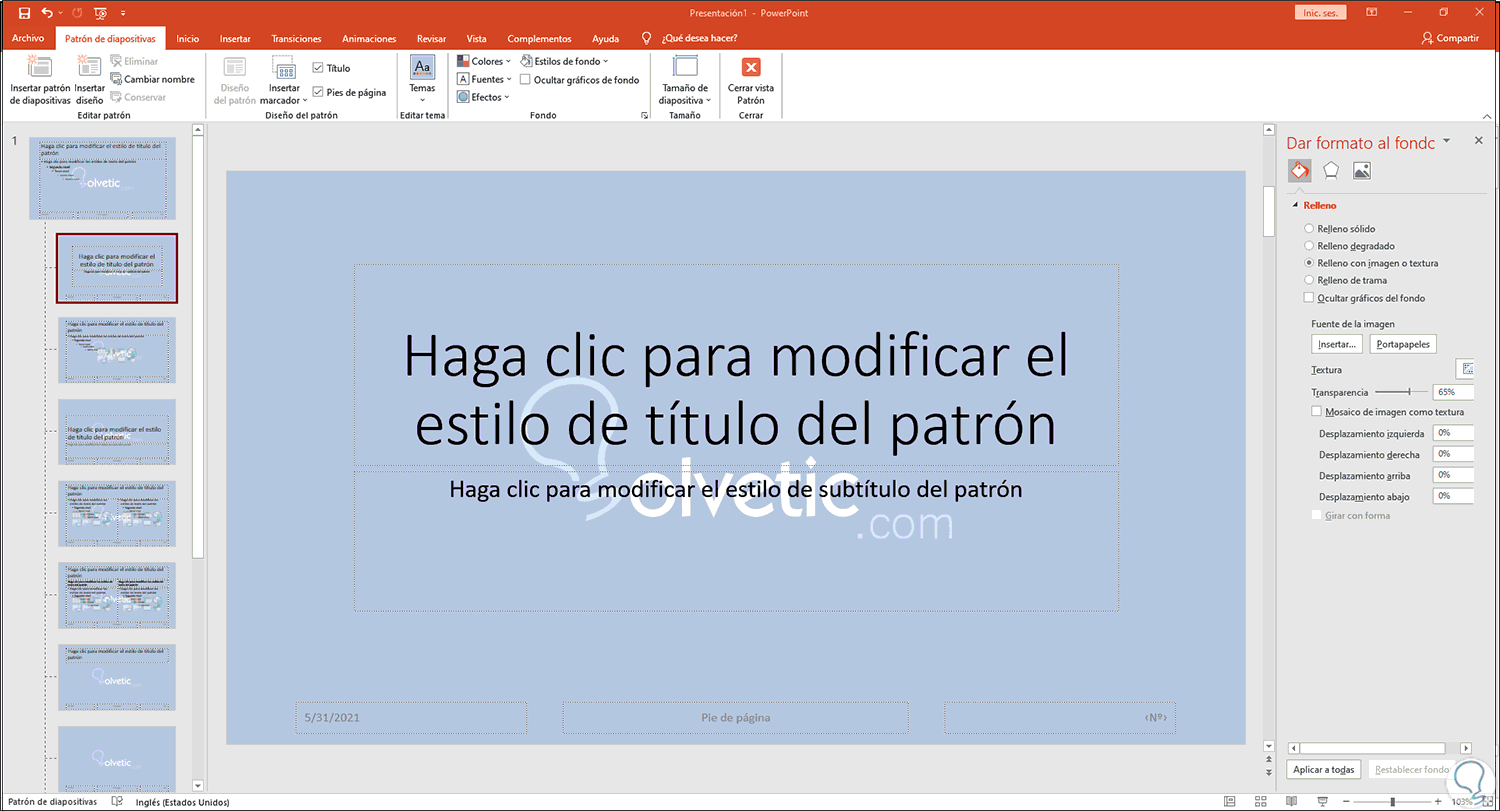Open the lightbulb ¿Qué desea hacer? search

click(690, 39)
